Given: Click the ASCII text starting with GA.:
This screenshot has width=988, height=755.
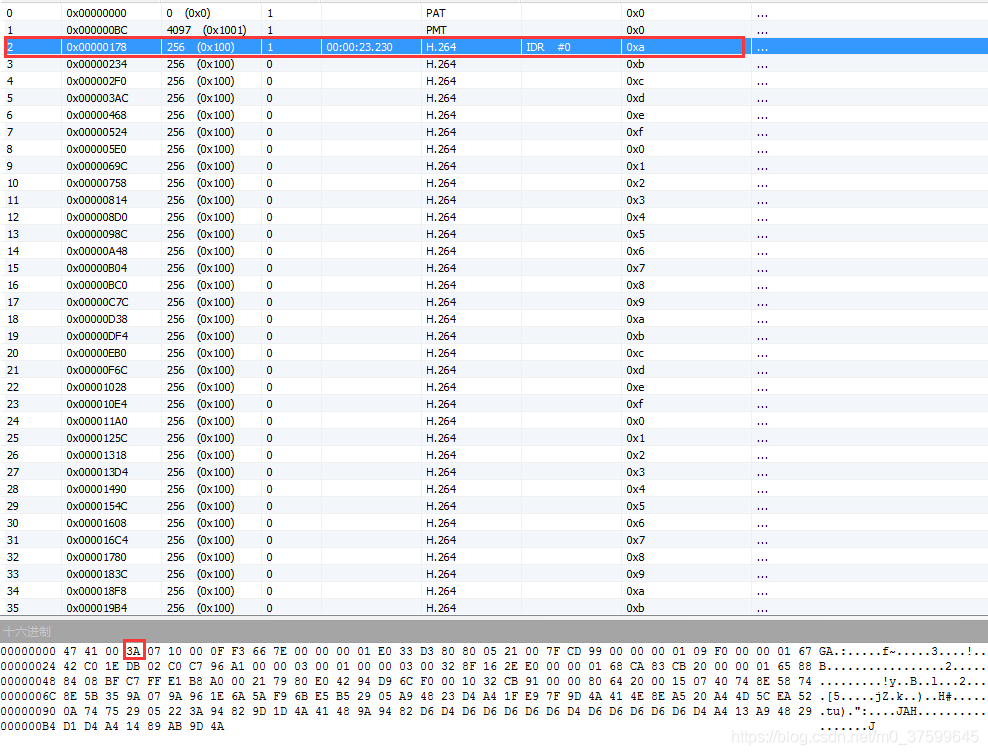Looking at the screenshot, I should coord(903,651).
